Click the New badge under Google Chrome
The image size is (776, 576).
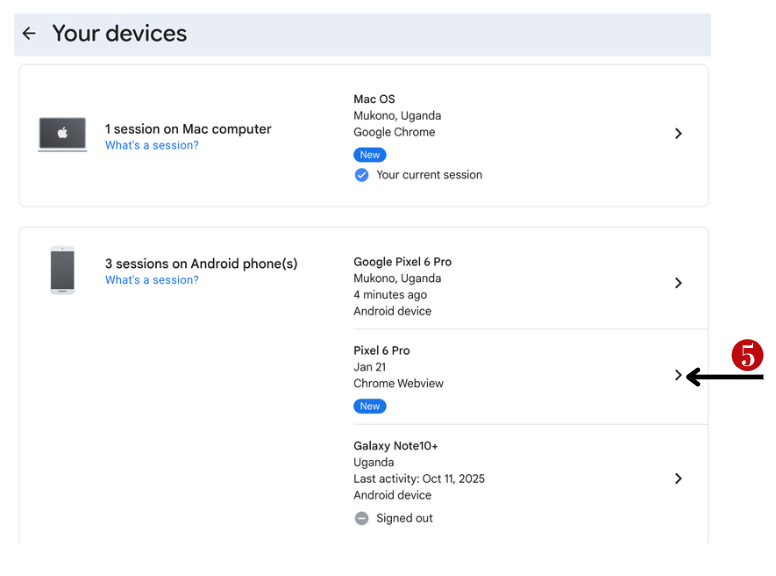[x=370, y=155]
